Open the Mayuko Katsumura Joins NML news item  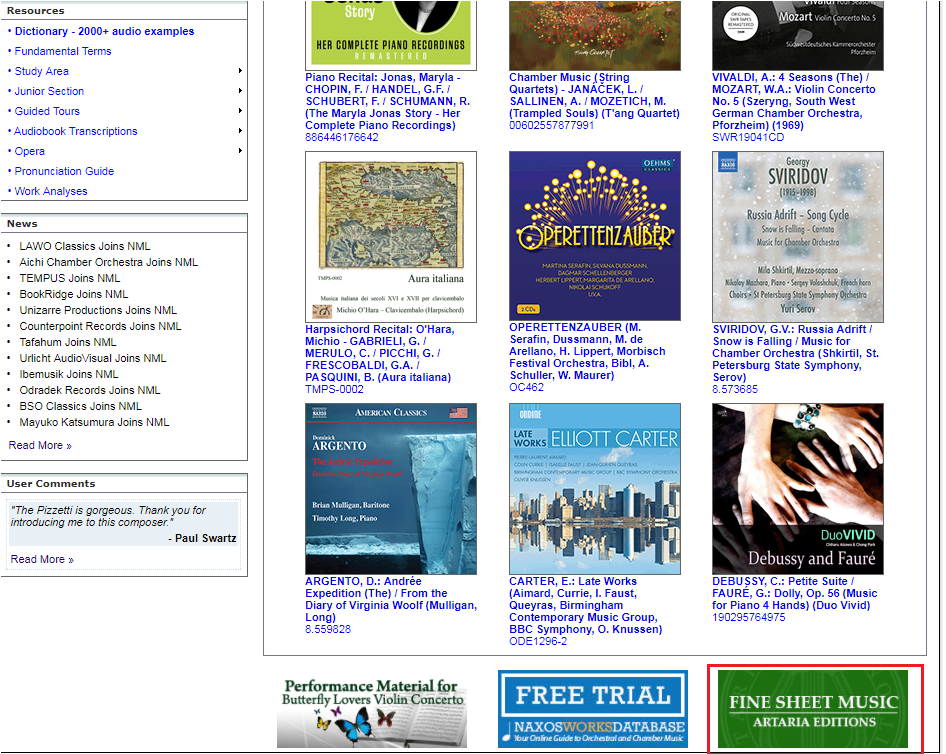(101, 422)
